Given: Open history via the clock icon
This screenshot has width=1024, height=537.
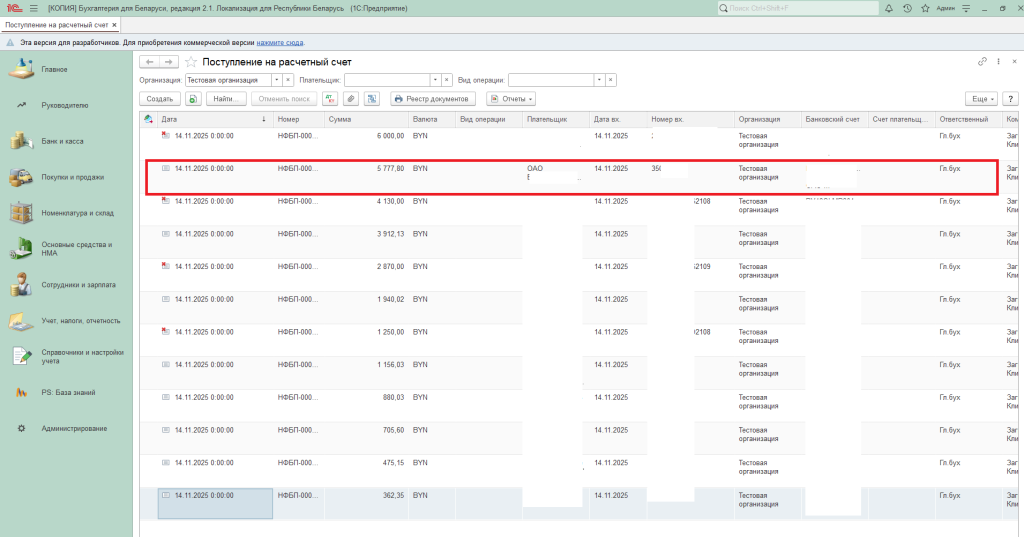Looking at the screenshot, I should [907, 8].
